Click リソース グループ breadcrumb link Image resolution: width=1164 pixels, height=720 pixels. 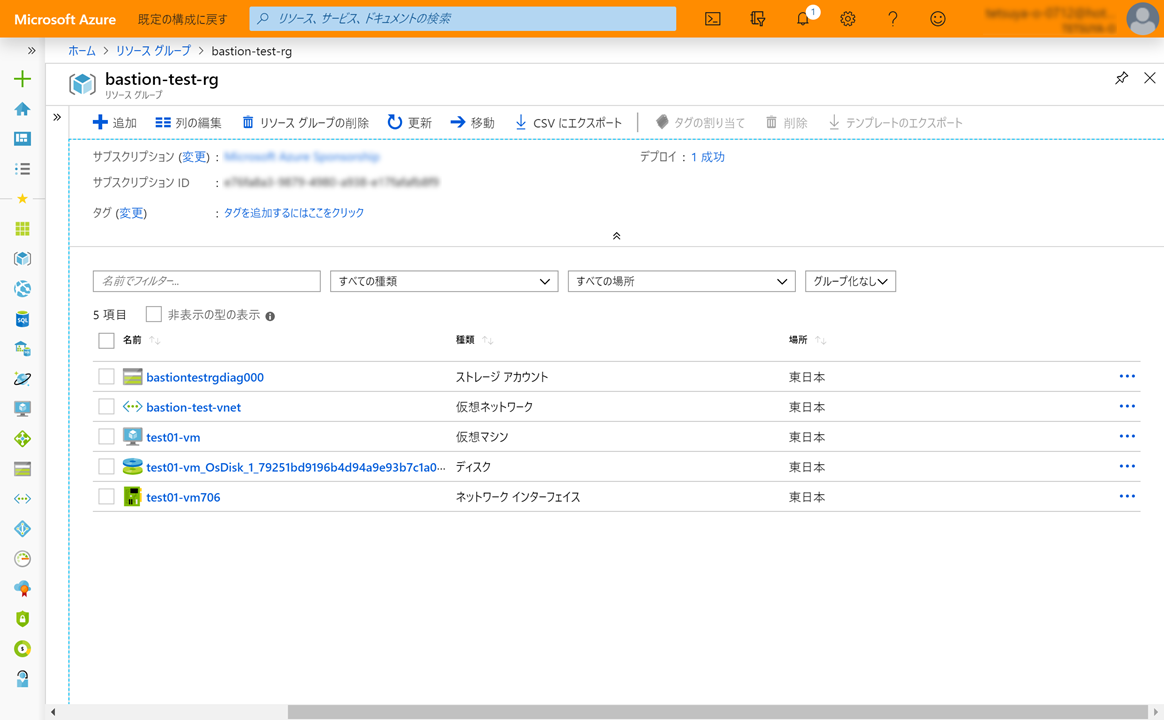(153, 50)
